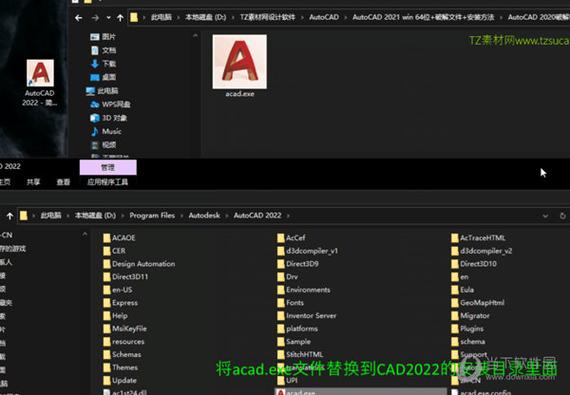Select the Schemas folder
Screen dimensions: 570x395
tap(122, 354)
